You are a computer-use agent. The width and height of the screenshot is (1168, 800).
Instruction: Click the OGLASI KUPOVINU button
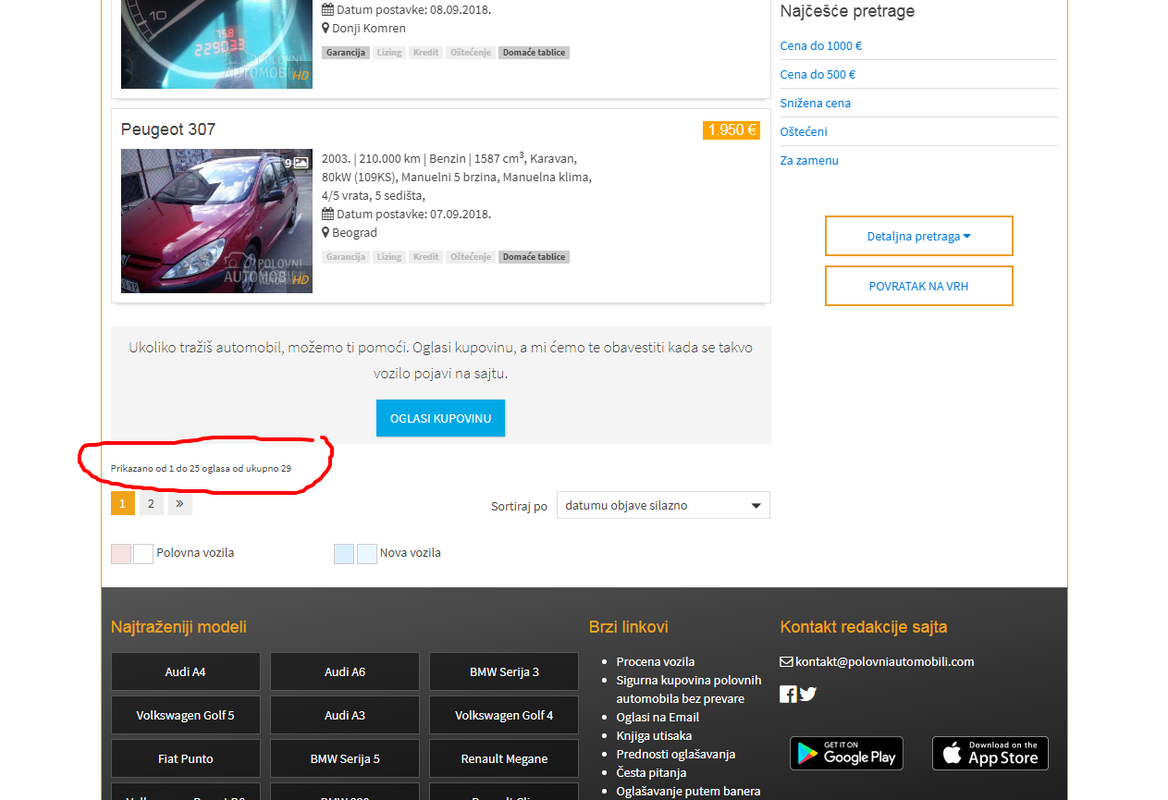tap(440, 419)
